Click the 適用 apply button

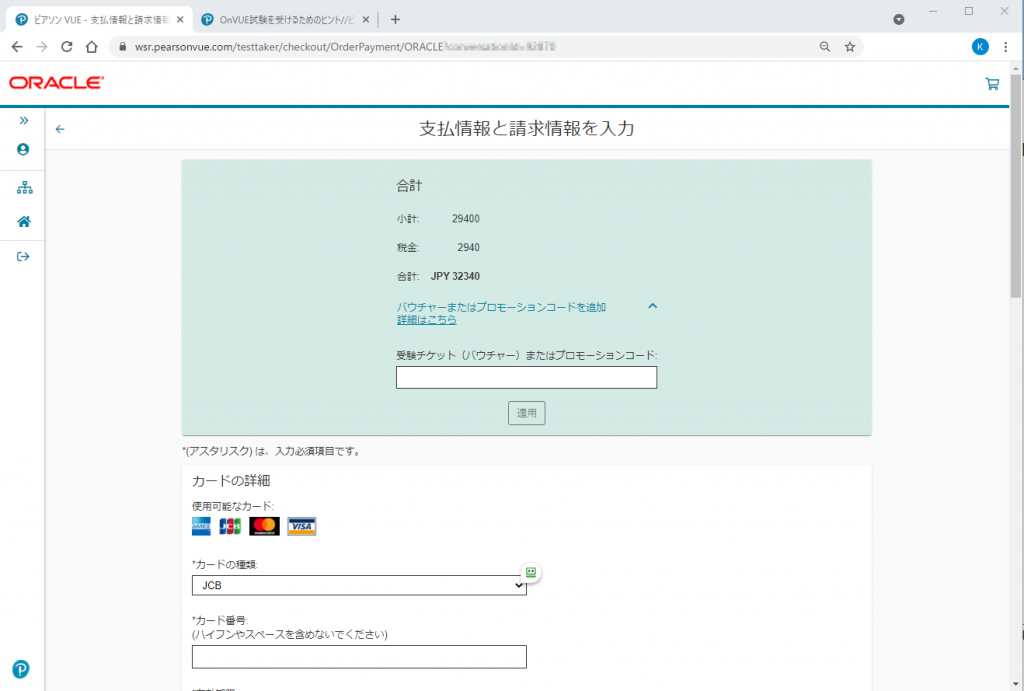pos(526,413)
